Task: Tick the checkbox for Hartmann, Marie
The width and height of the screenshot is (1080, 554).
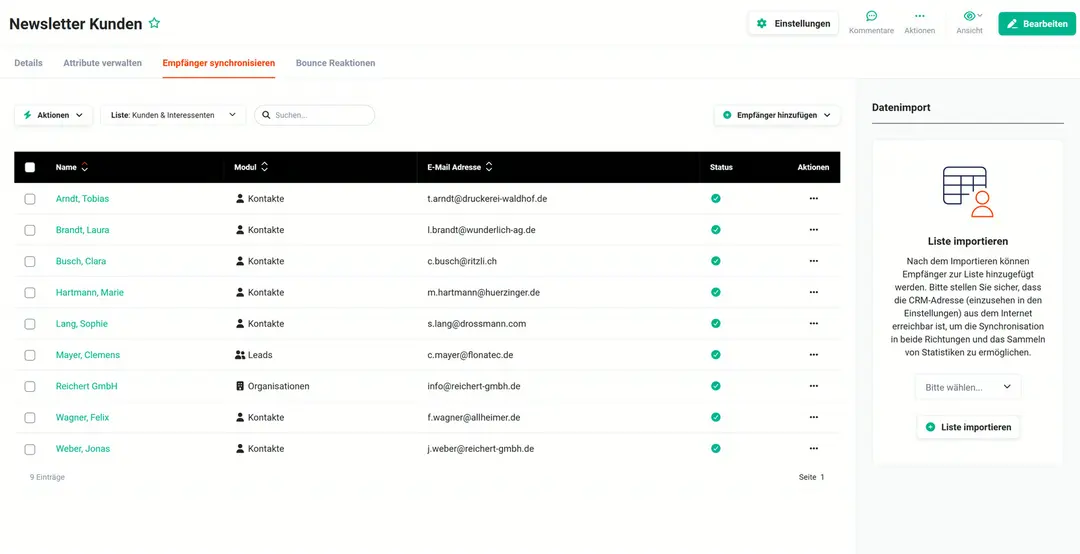Action: (x=30, y=292)
